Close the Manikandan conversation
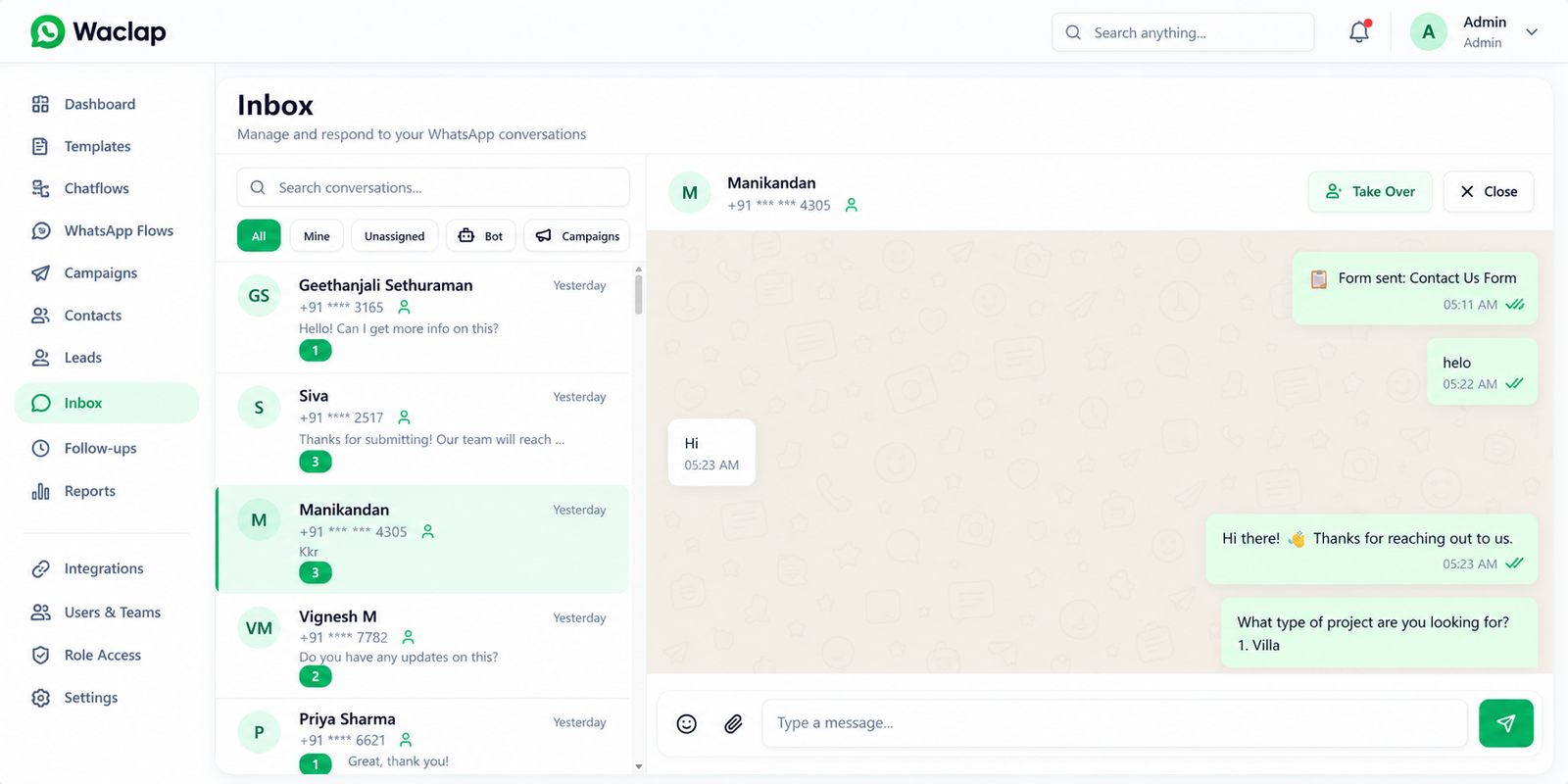The height and width of the screenshot is (784, 1568). click(x=1489, y=192)
